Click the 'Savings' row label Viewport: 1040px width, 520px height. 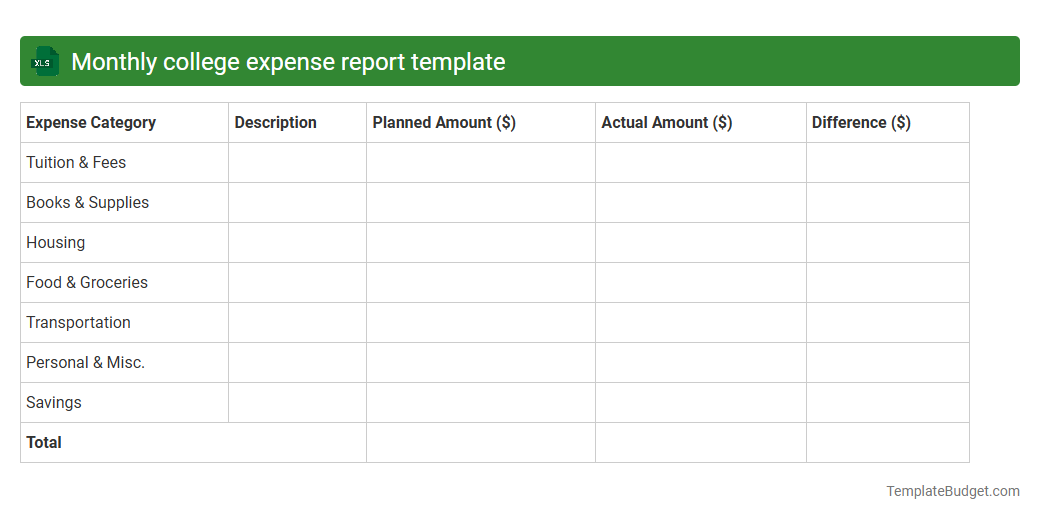point(54,403)
